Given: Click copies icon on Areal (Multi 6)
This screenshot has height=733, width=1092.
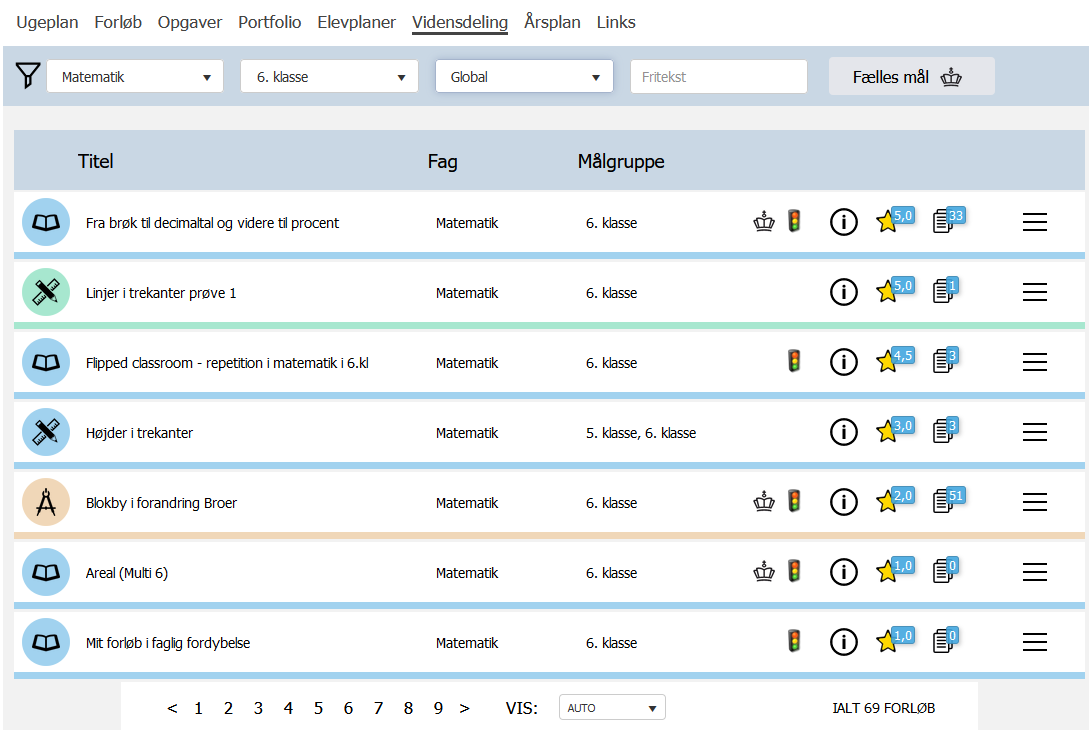Looking at the screenshot, I should 946,570.
